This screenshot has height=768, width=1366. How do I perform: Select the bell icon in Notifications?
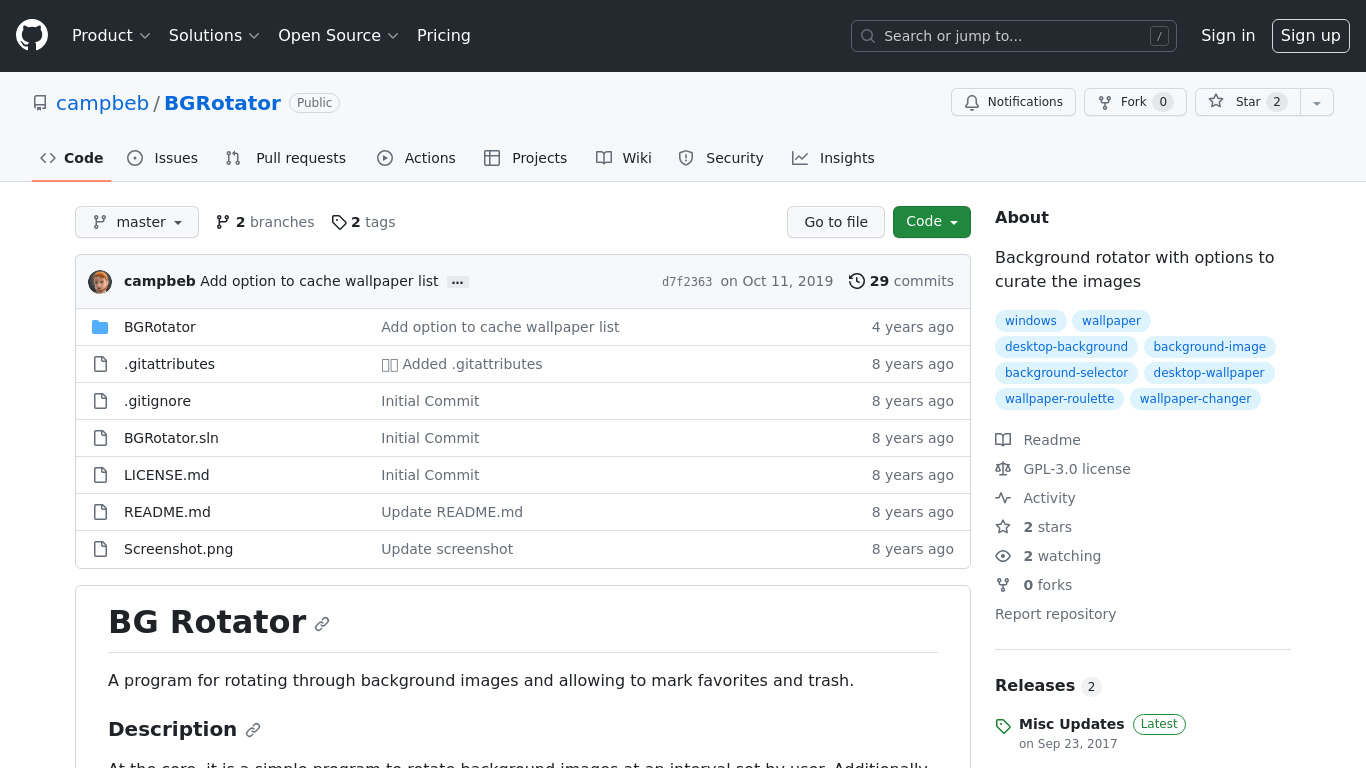click(x=972, y=102)
